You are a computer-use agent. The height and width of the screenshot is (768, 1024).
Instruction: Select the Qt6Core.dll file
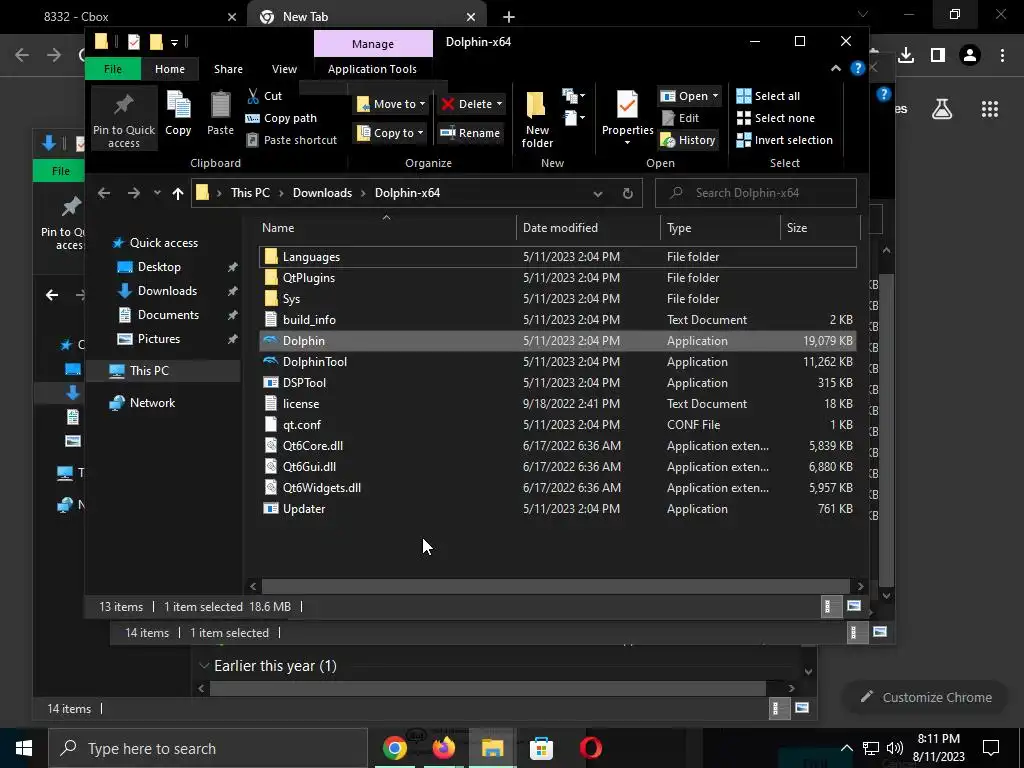tap(558, 446)
